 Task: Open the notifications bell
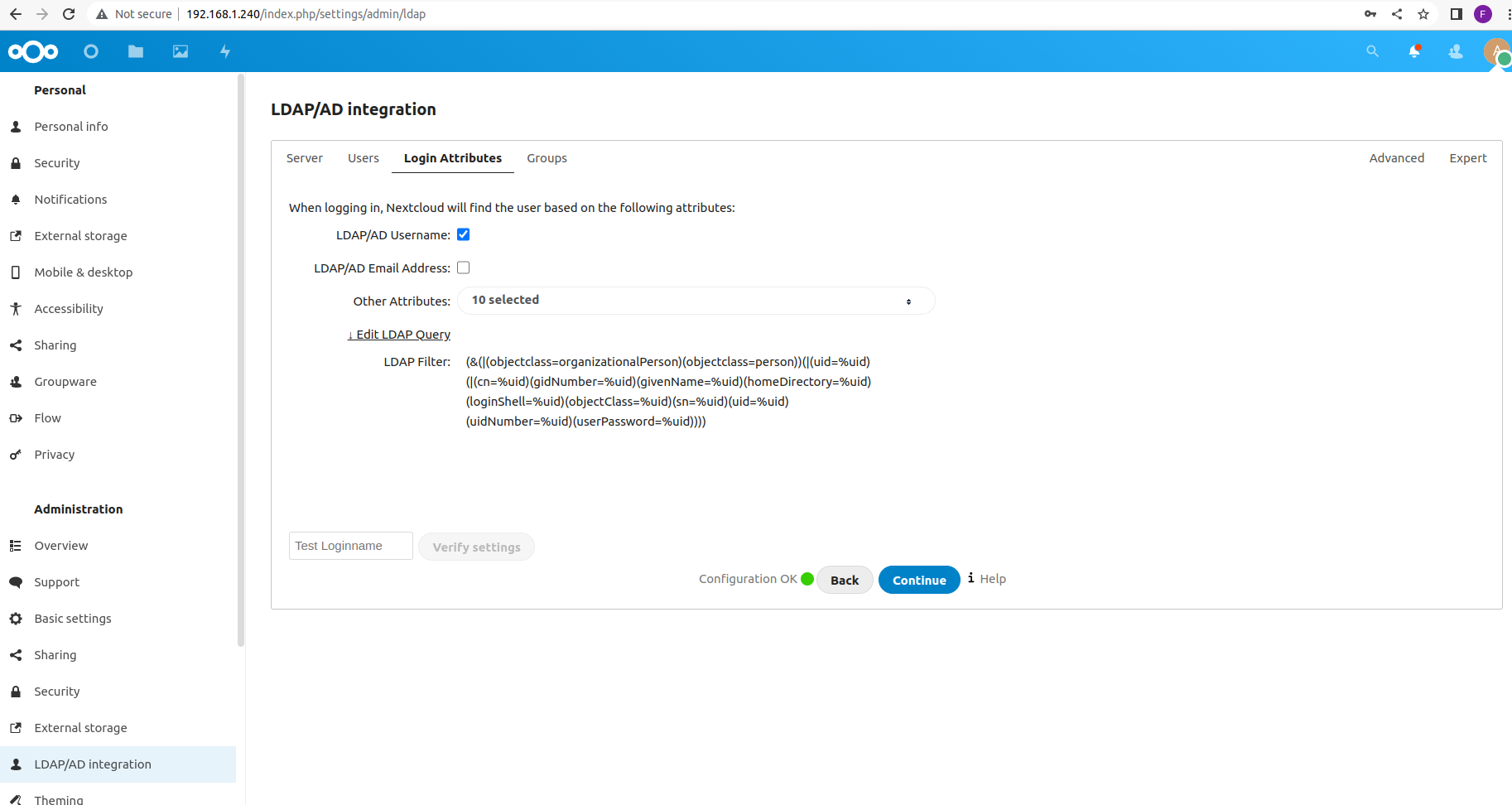click(x=1414, y=51)
